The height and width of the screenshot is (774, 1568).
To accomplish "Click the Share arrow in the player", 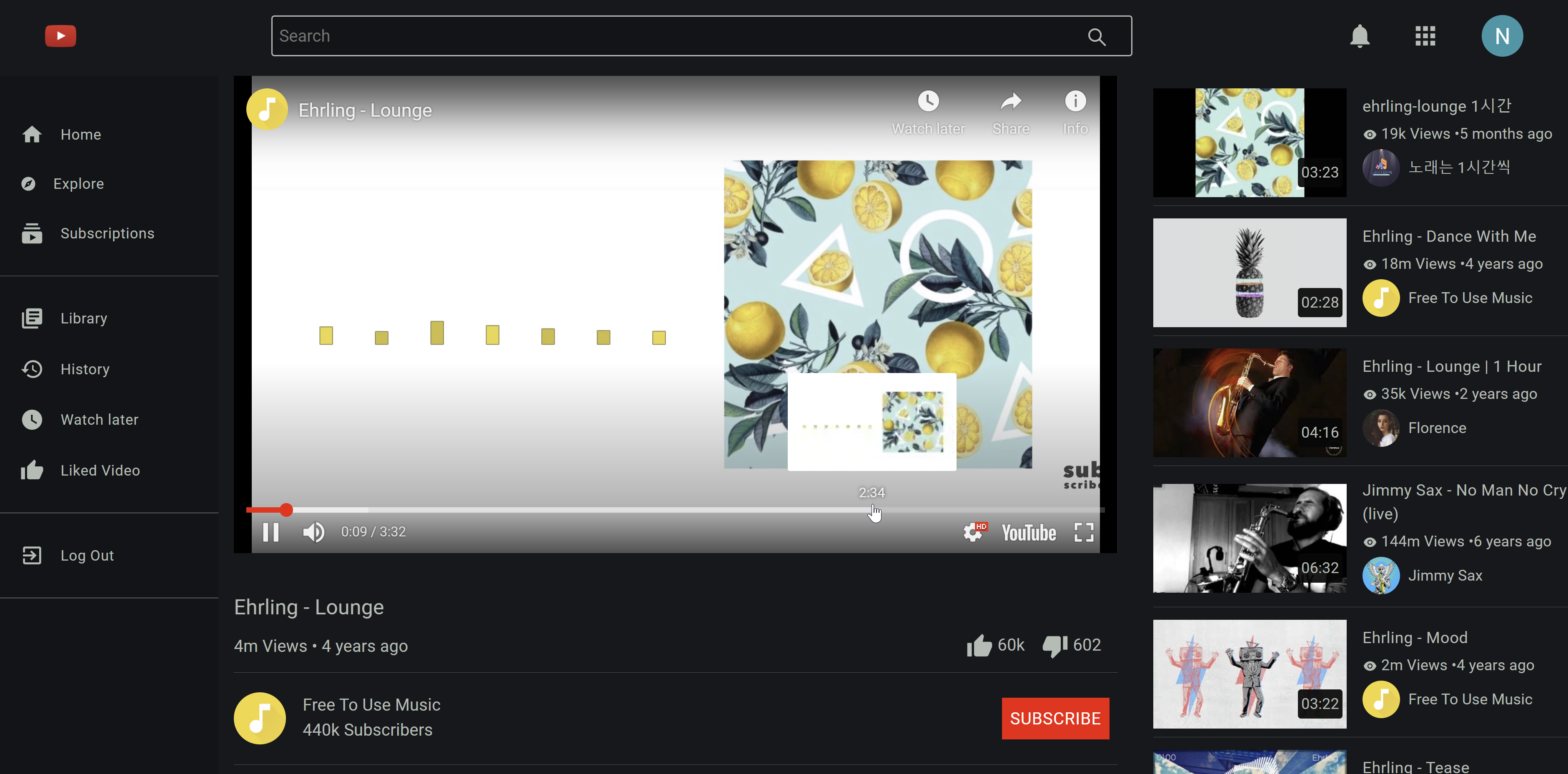I will [1010, 101].
